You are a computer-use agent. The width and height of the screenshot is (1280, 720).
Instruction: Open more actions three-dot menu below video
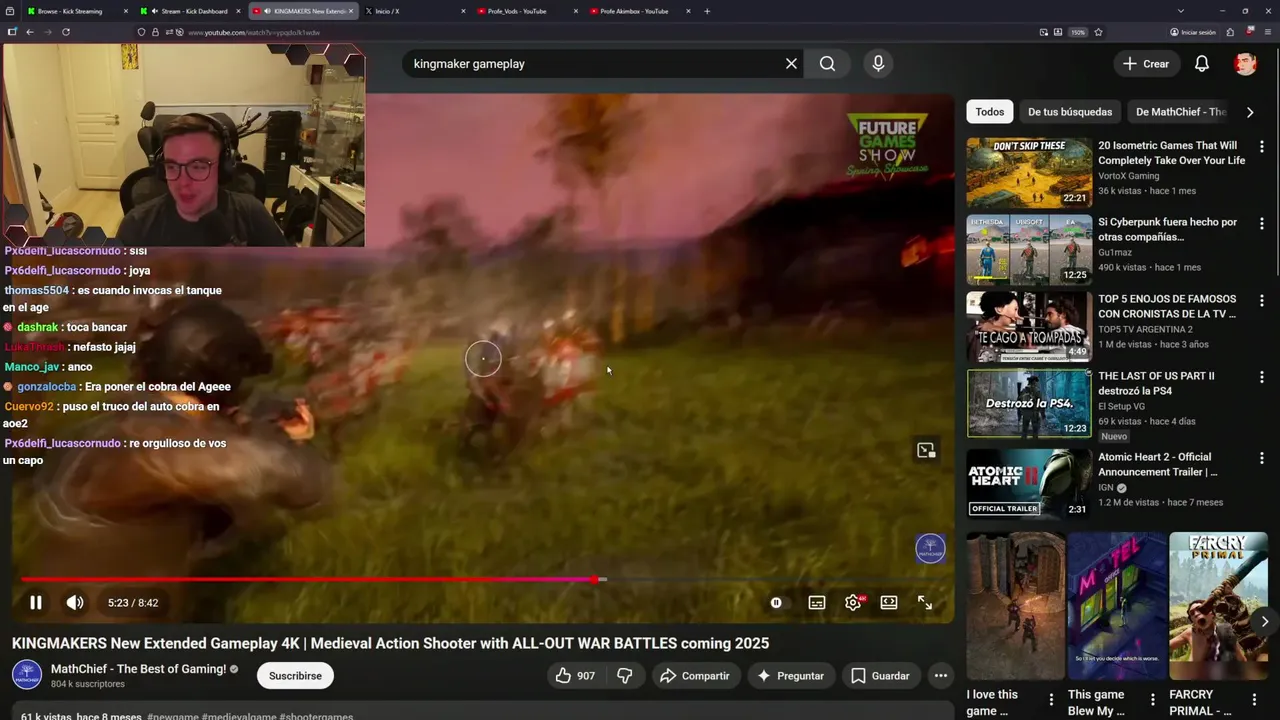940,675
